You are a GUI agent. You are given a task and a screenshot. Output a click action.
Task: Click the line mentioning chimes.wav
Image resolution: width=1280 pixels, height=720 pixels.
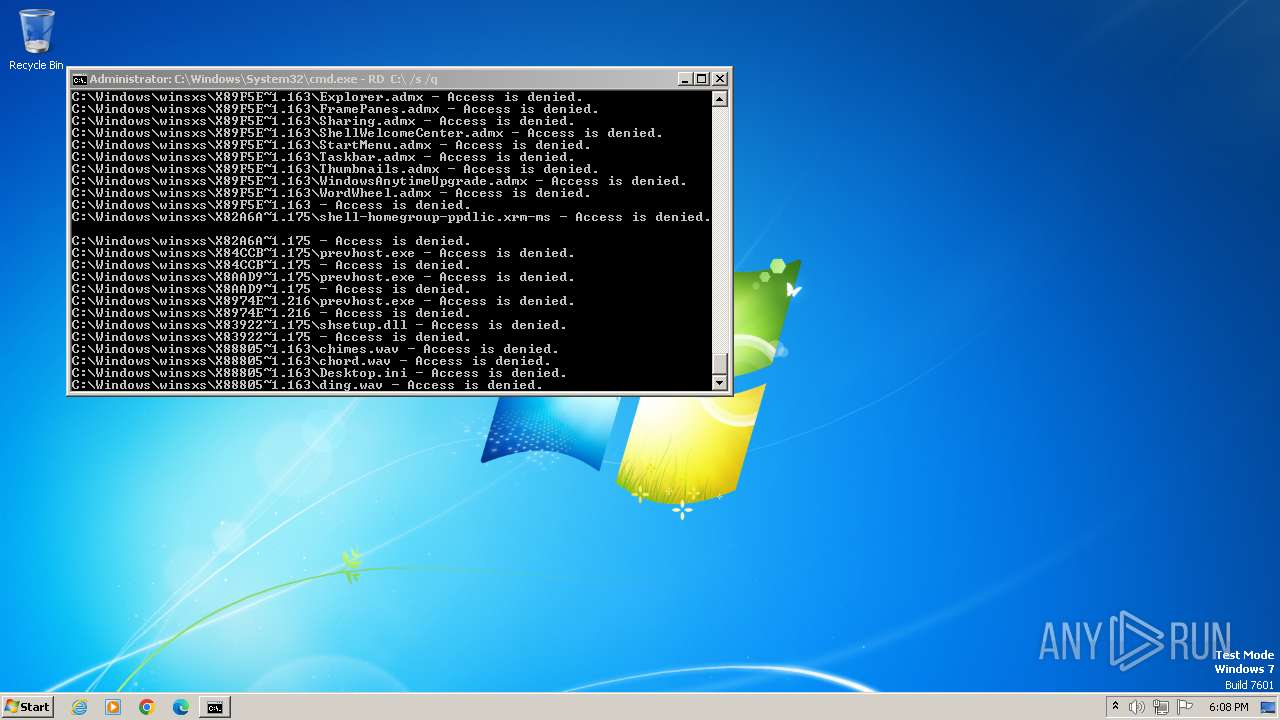pyautogui.click(x=315, y=349)
